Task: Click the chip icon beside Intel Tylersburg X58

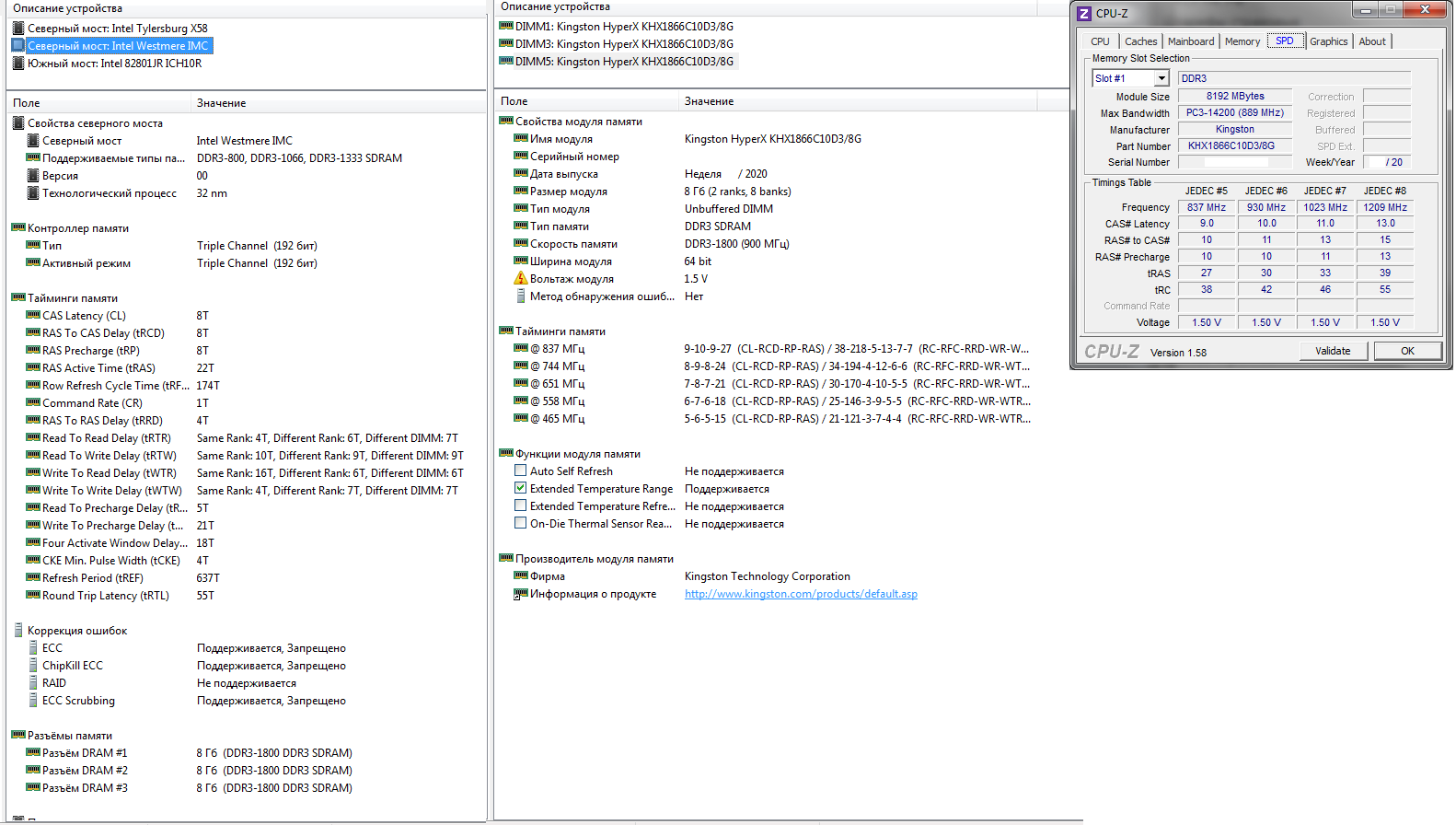Action: tap(18, 29)
